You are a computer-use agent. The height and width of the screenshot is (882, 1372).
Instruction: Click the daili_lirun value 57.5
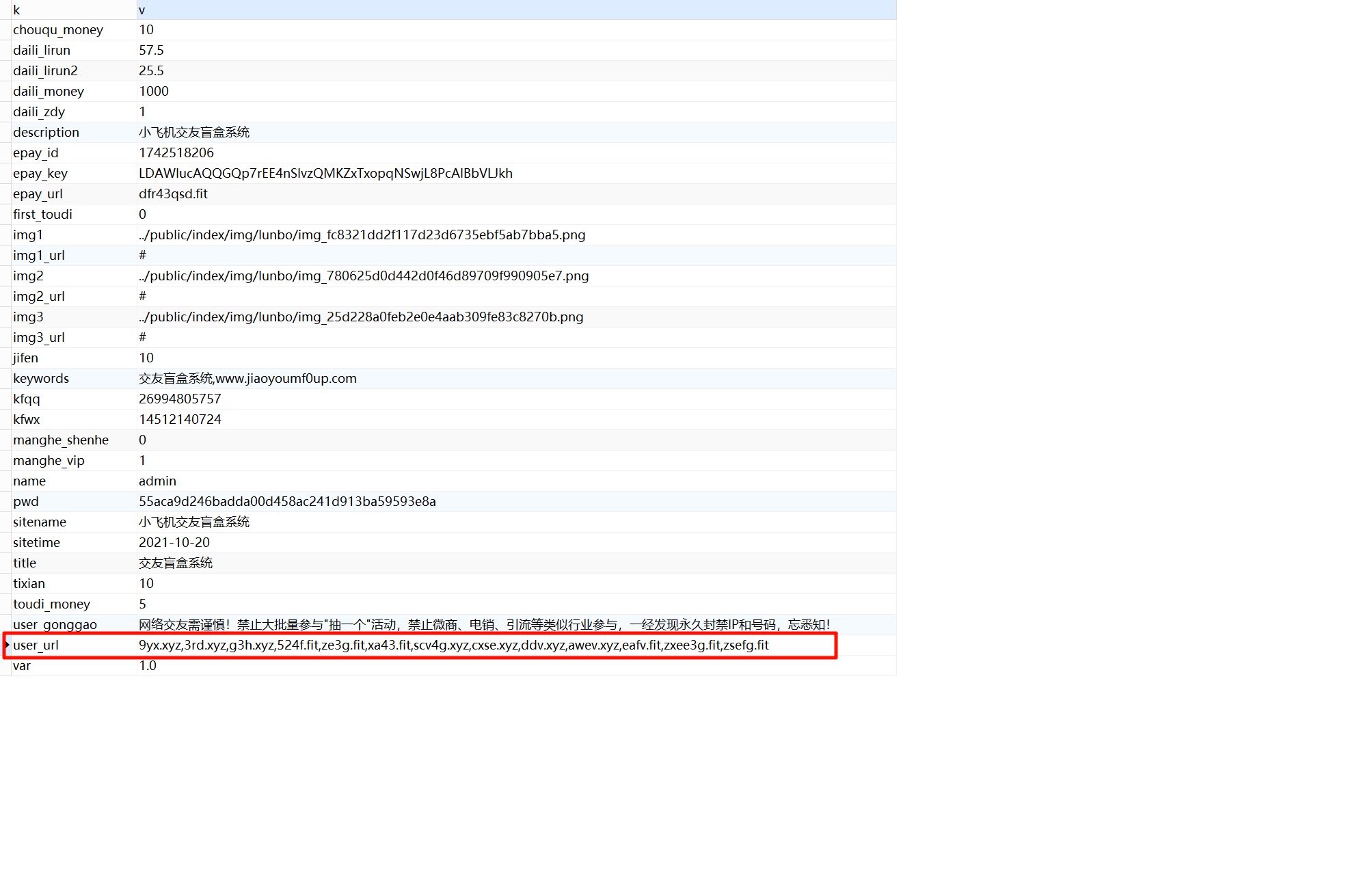pyautogui.click(x=151, y=50)
